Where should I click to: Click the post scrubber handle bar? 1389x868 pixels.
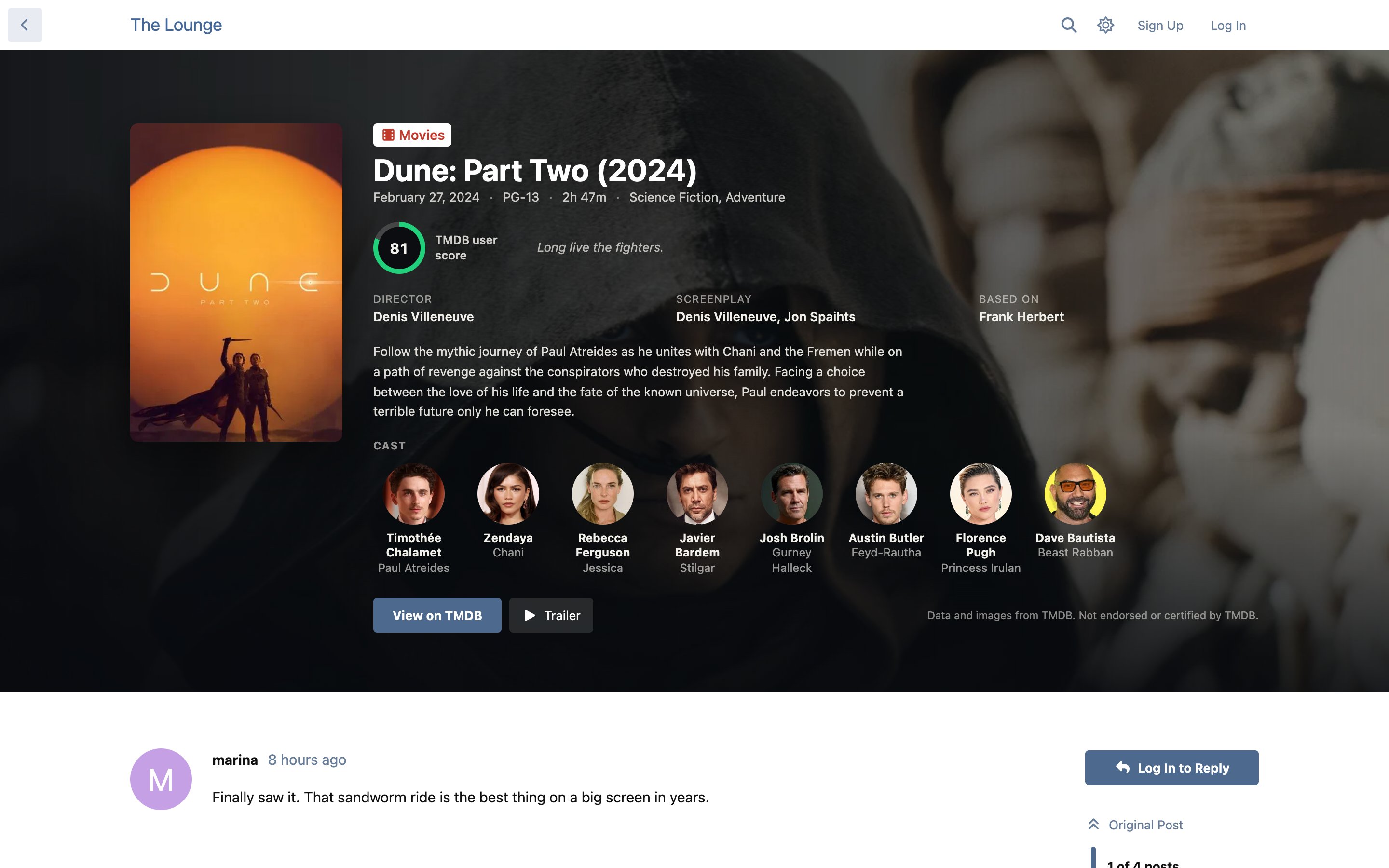coord(1093,858)
